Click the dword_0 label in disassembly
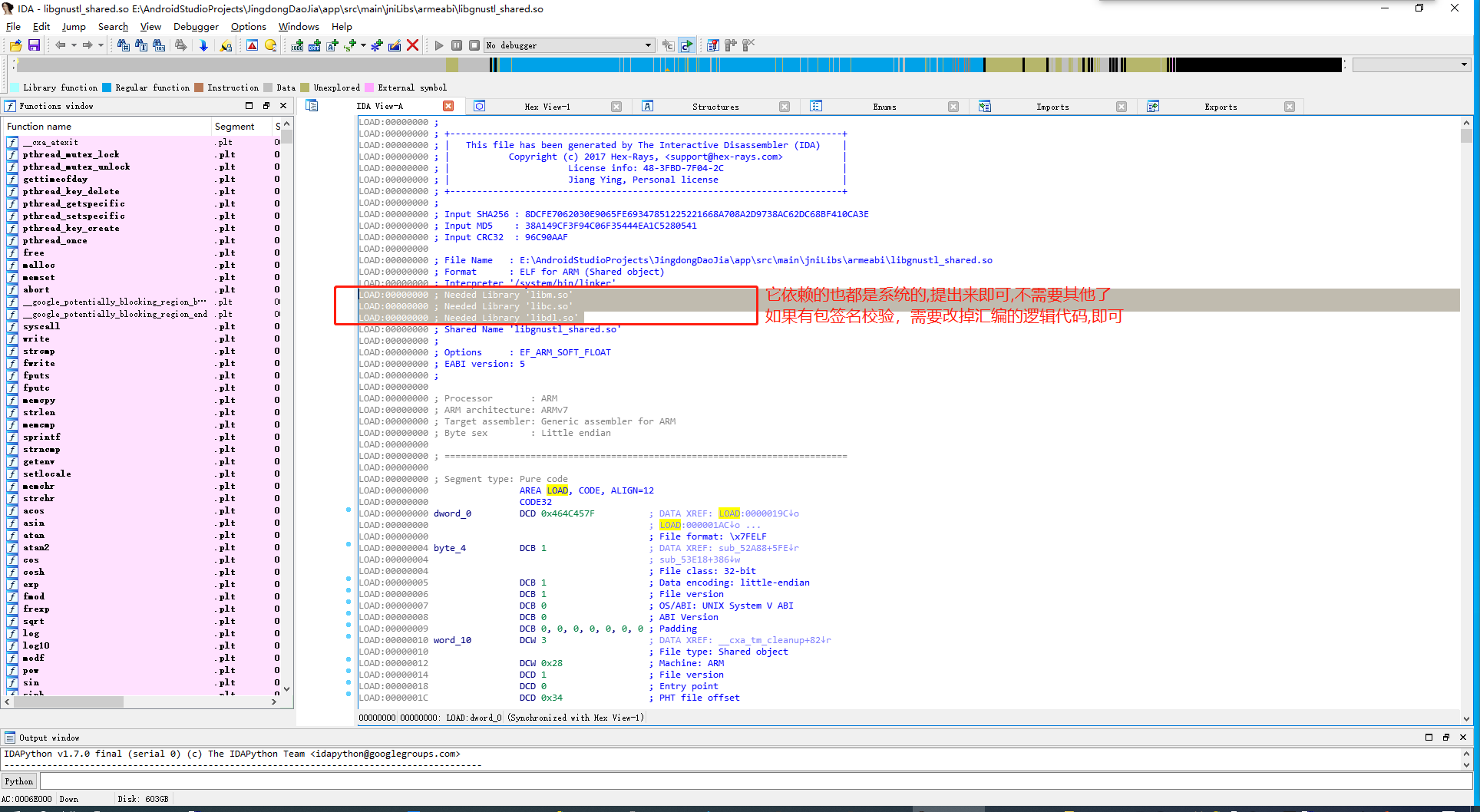 coord(452,513)
